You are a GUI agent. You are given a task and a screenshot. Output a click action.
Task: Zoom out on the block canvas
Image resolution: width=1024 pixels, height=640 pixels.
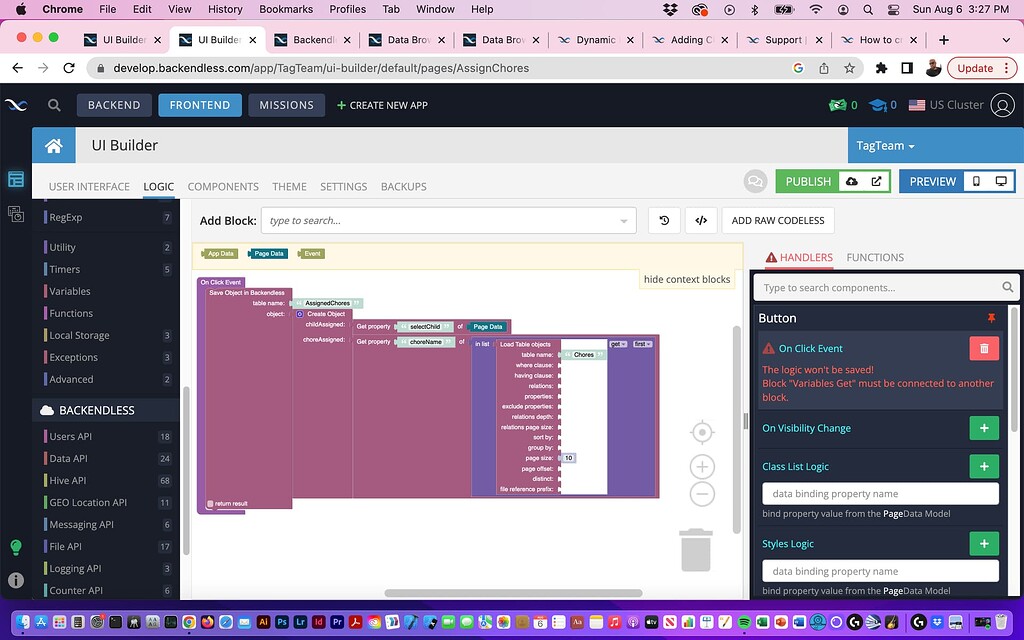pyautogui.click(x=702, y=494)
